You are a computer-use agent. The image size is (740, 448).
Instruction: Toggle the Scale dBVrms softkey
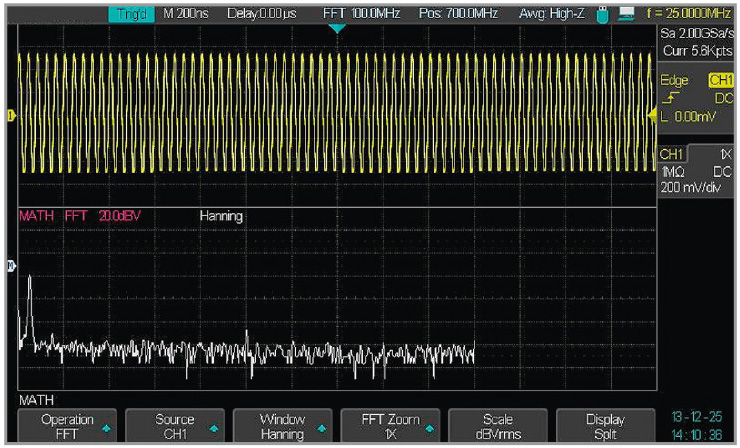(497, 427)
